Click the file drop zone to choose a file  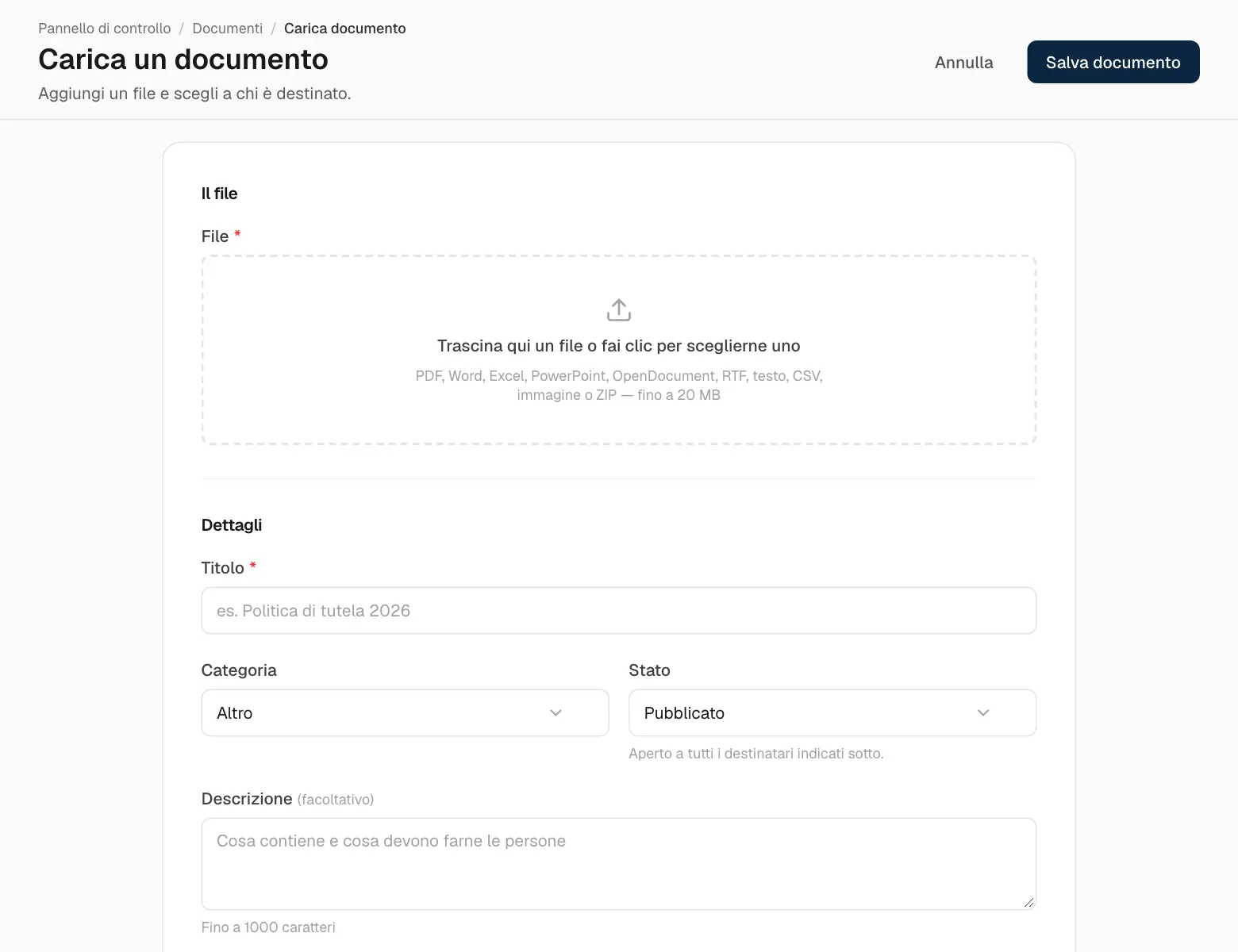pos(619,350)
